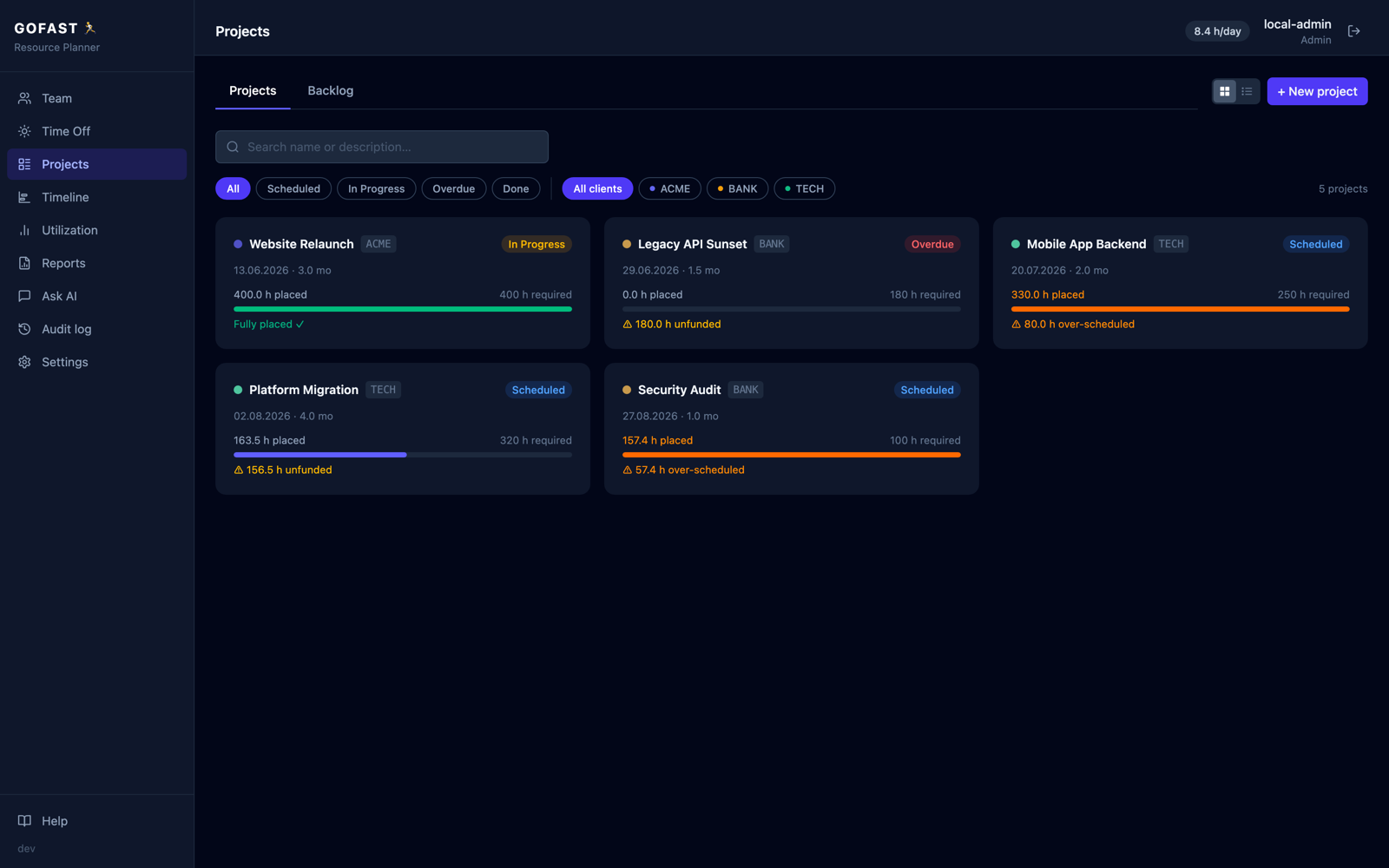Click the GOFAST runner logo icon

pyautogui.click(x=89, y=28)
